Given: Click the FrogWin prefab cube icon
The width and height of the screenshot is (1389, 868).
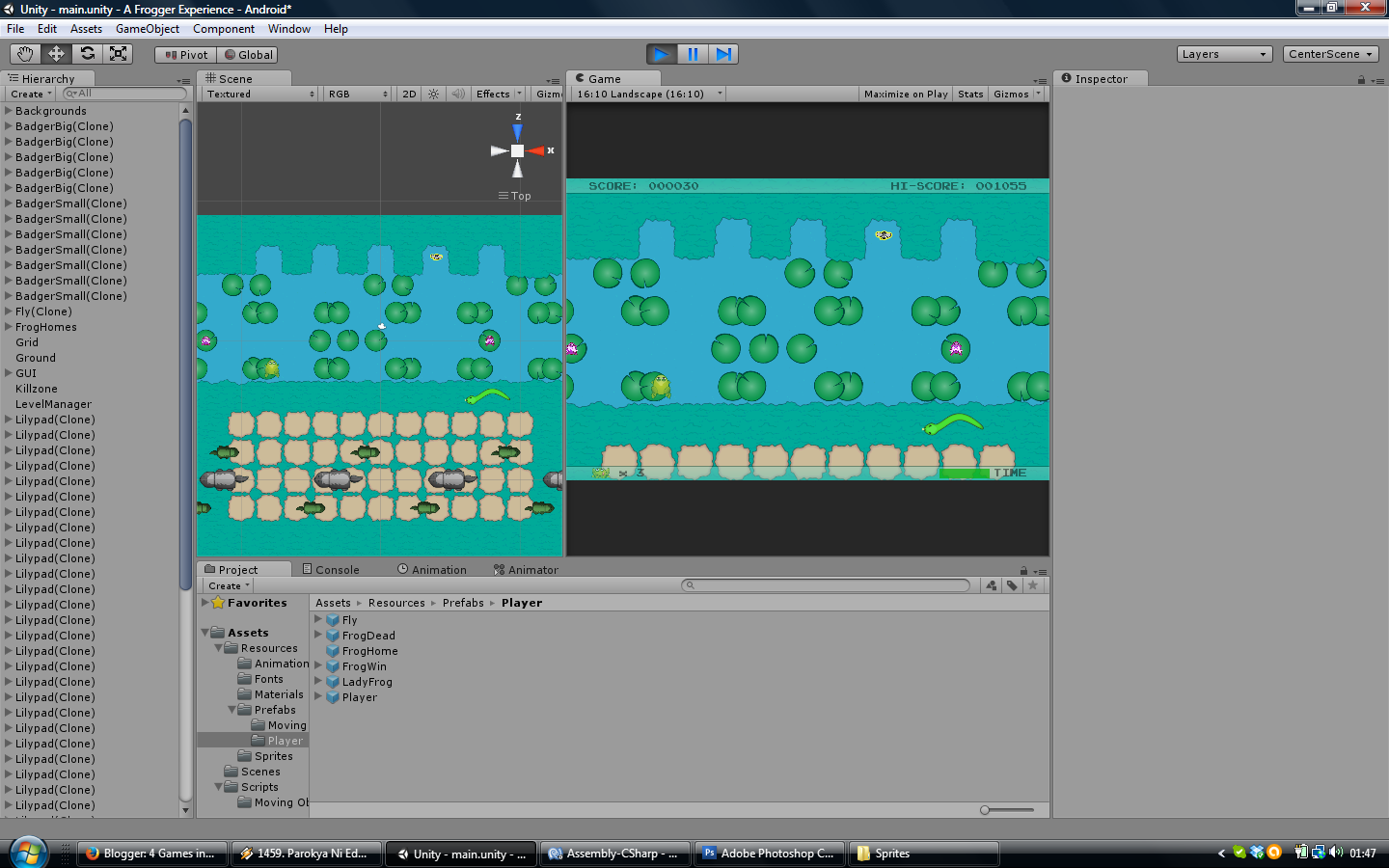Looking at the screenshot, I should pos(333,666).
